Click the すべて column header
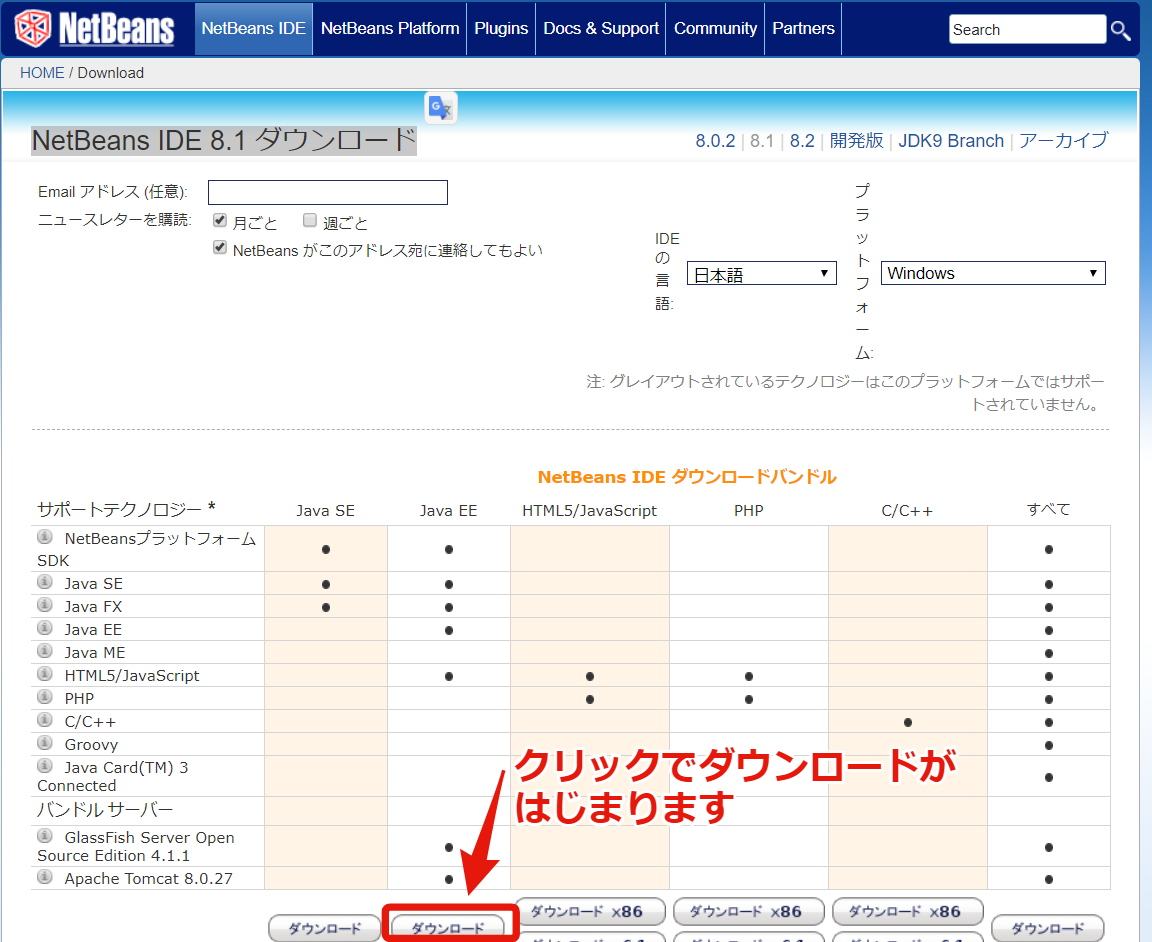Screen dimensions: 1152x942 (x=1048, y=509)
